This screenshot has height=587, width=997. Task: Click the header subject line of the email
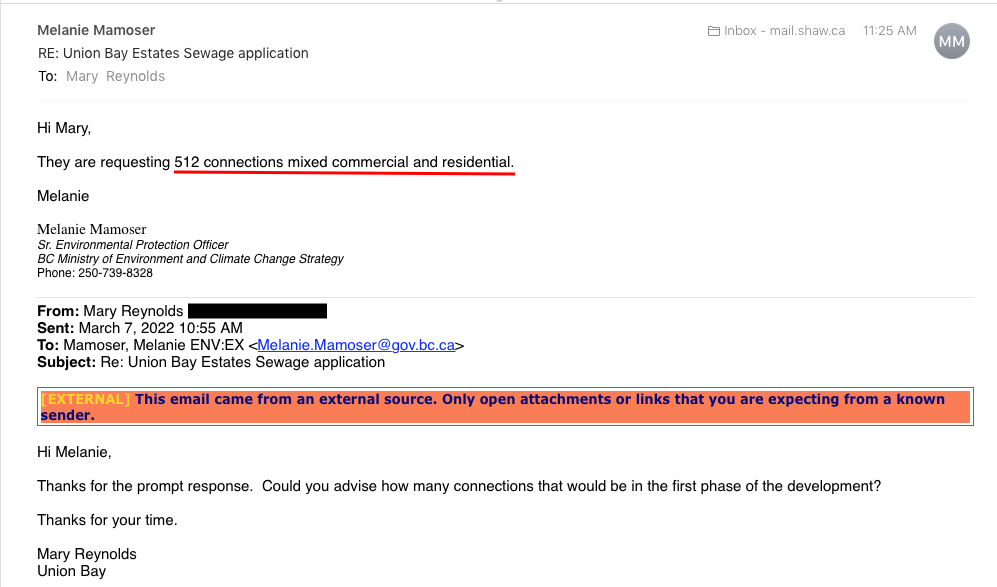coord(173,53)
